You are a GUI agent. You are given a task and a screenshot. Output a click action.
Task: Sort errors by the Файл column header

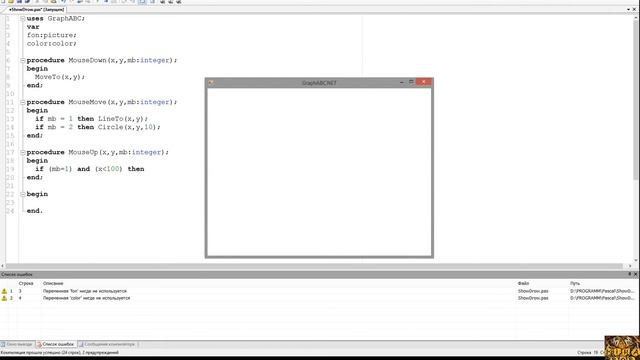523,283
